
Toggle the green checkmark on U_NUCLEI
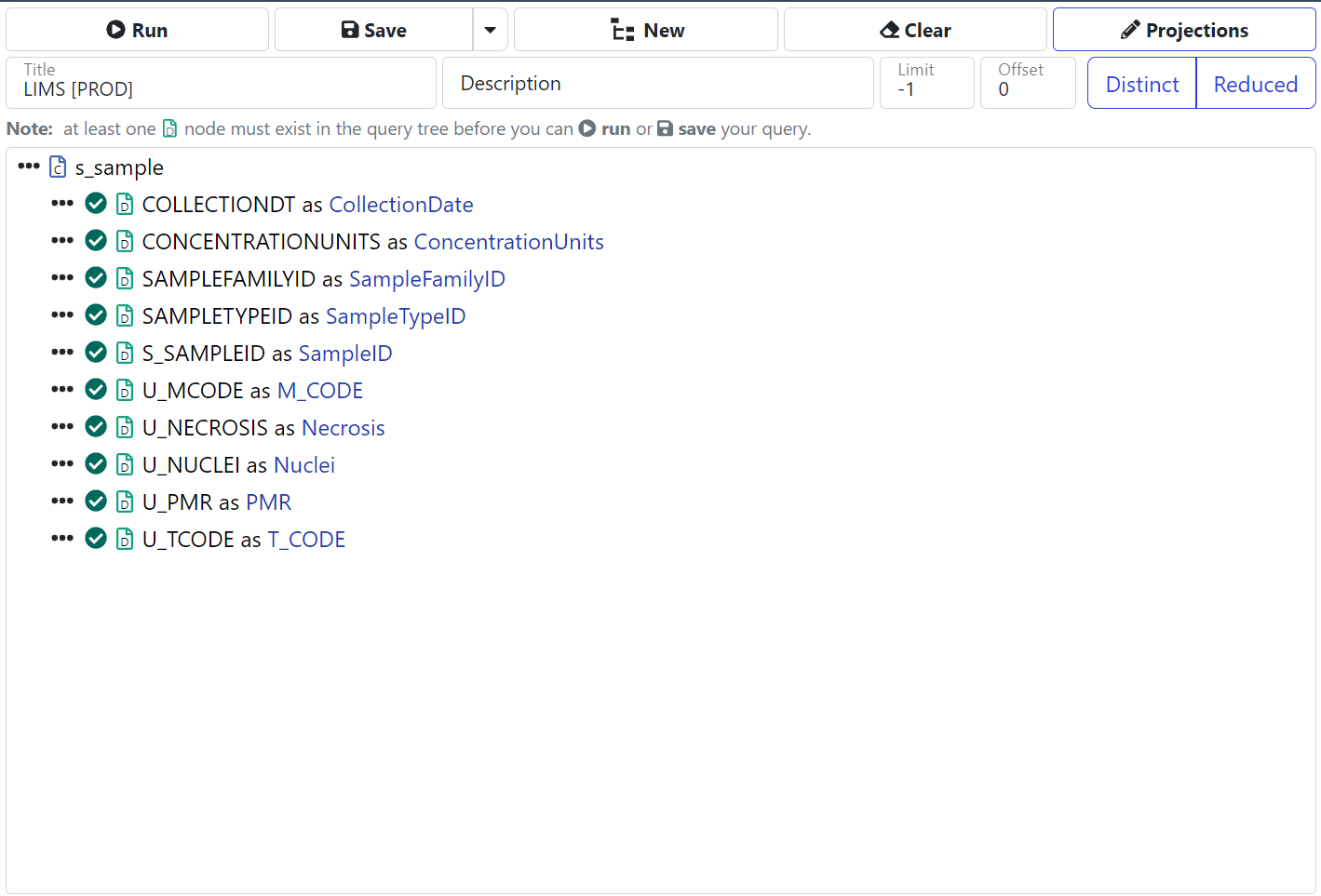tap(96, 464)
